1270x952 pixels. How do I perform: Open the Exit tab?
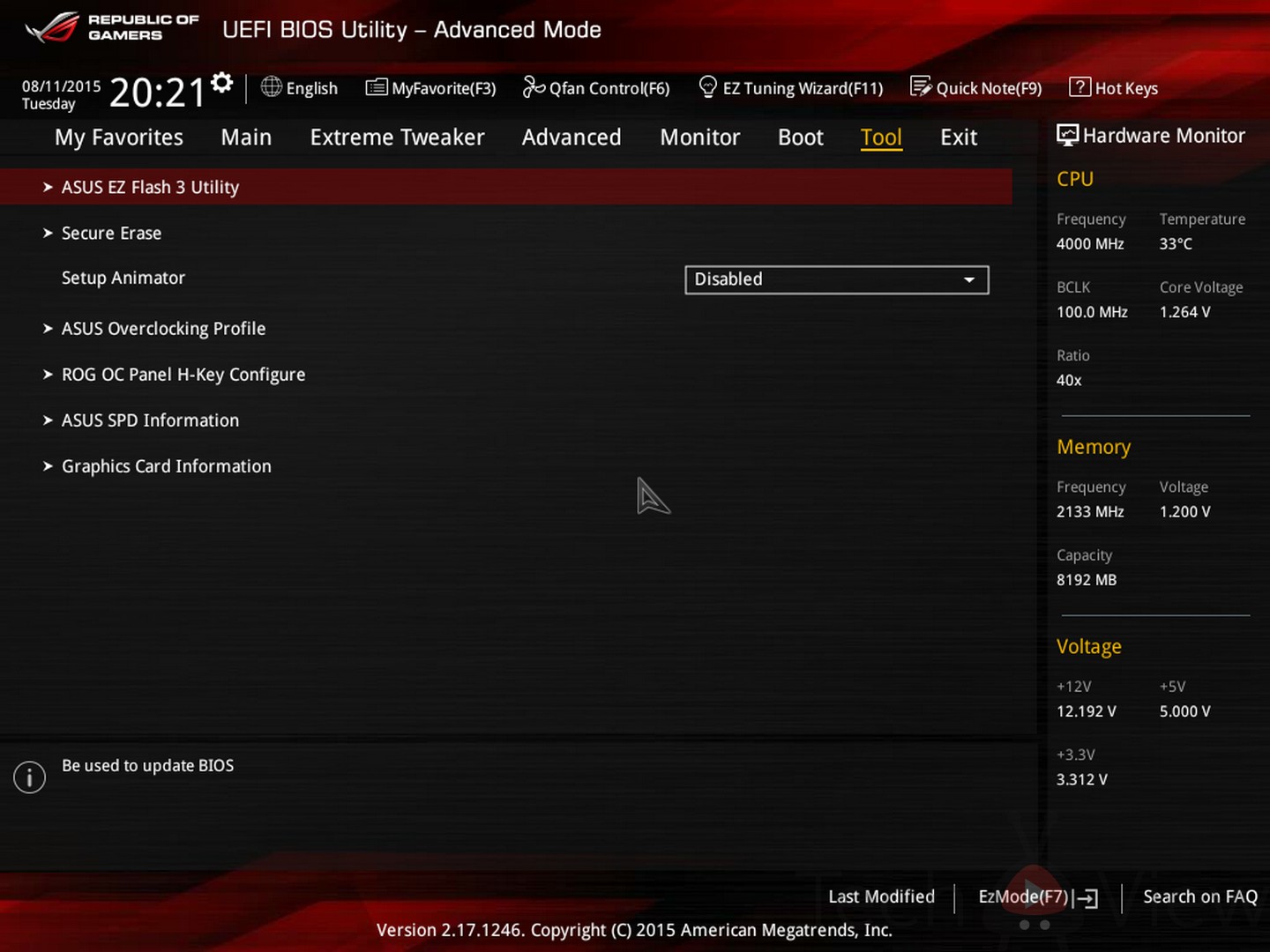[959, 138]
